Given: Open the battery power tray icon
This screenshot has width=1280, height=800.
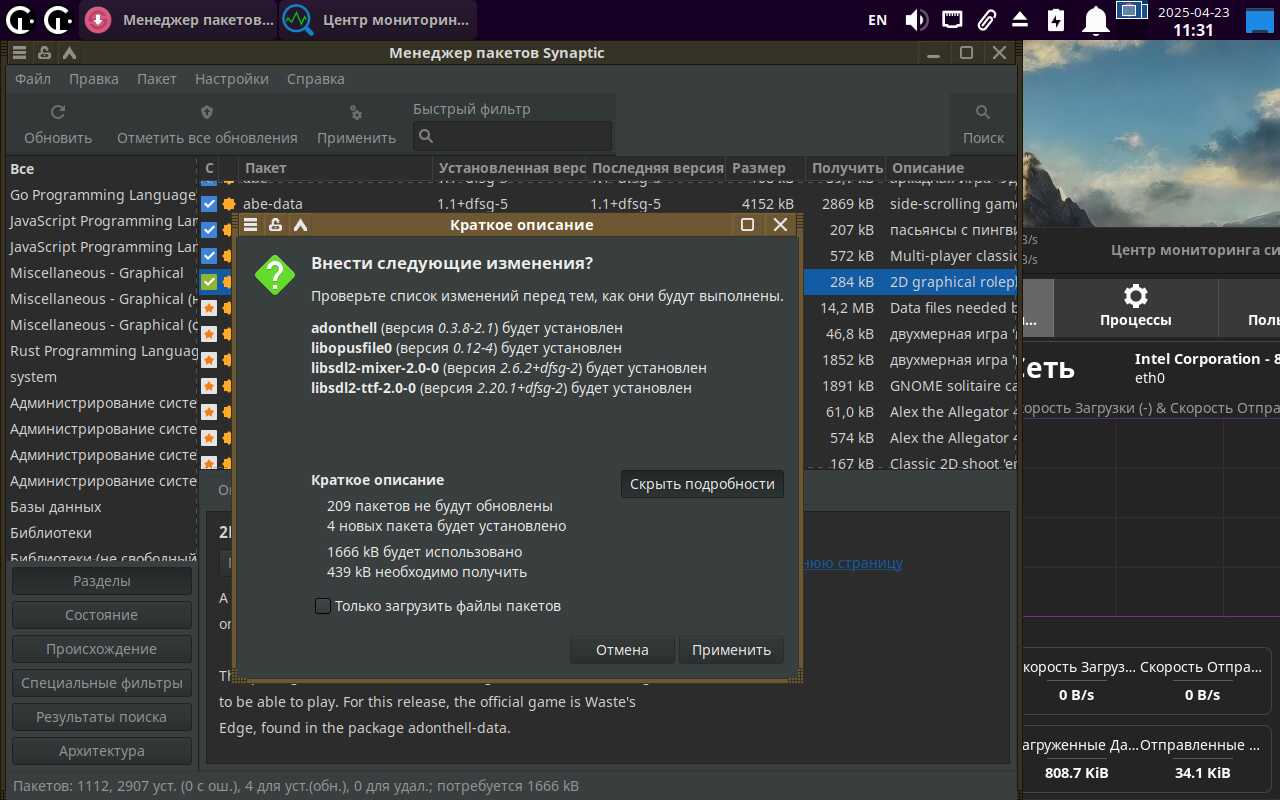Looking at the screenshot, I should pyautogui.click(x=1056, y=19).
